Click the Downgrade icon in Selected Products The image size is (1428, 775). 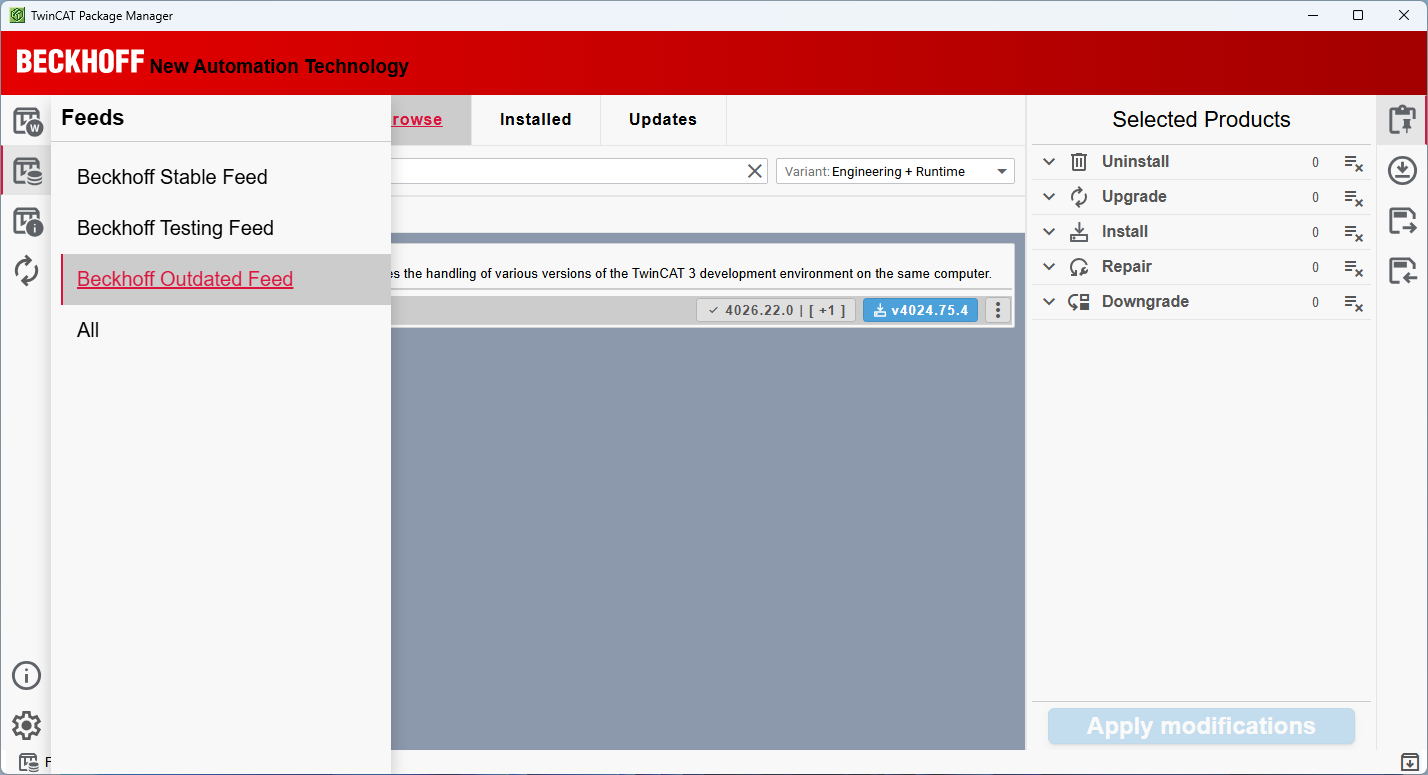click(x=1079, y=302)
